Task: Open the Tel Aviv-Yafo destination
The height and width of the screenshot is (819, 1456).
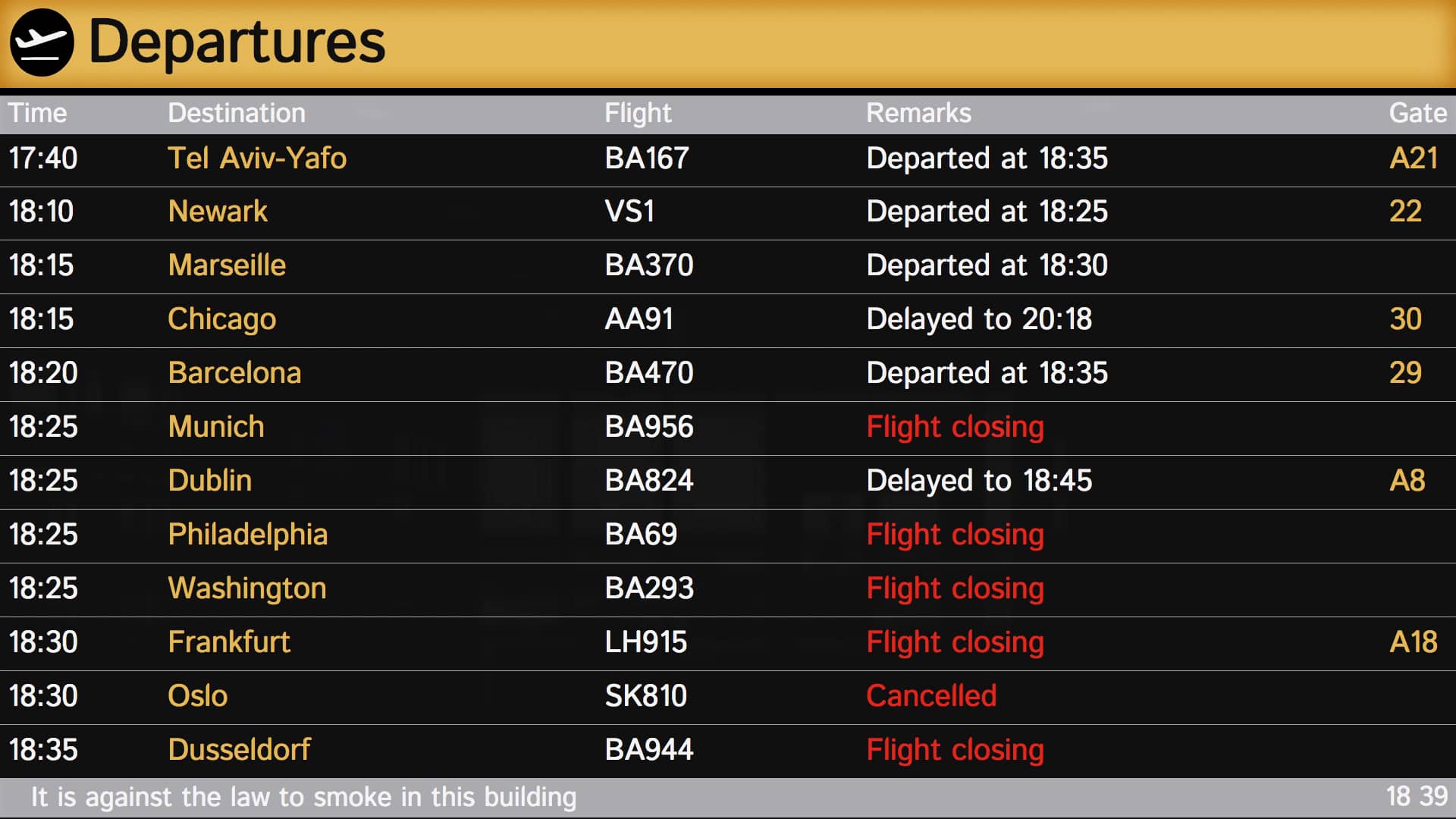Action: tap(257, 158)
